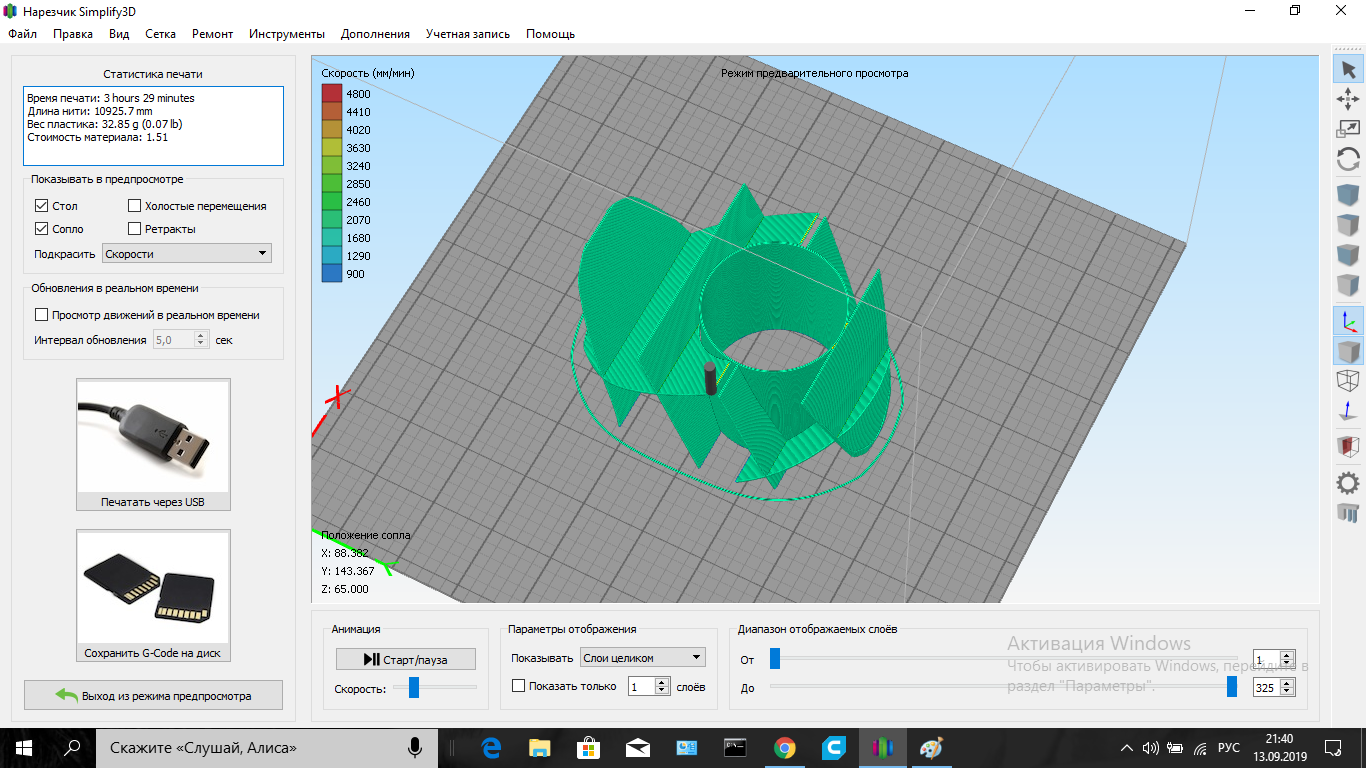Enable Холостые перемещения checkbox
The width and height of the screenshot is (1366, 768).
(135, 206)
